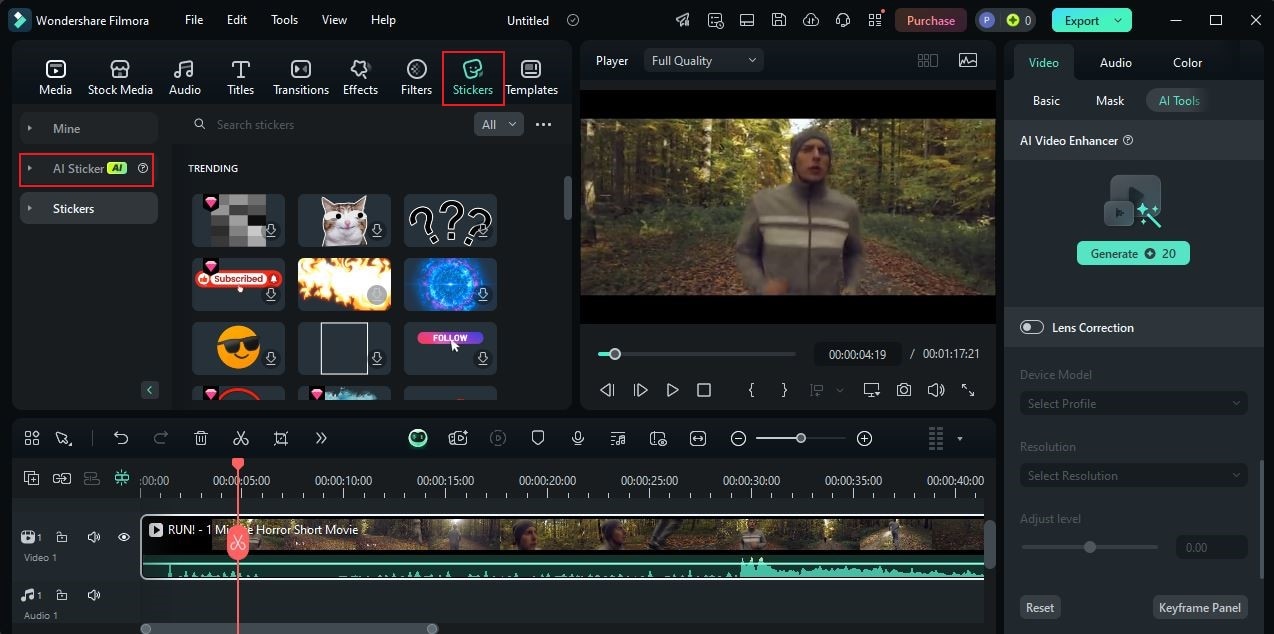Click the player volume speaker icon
Viewport: 1274px width, 634px height.
pos(936,390)
